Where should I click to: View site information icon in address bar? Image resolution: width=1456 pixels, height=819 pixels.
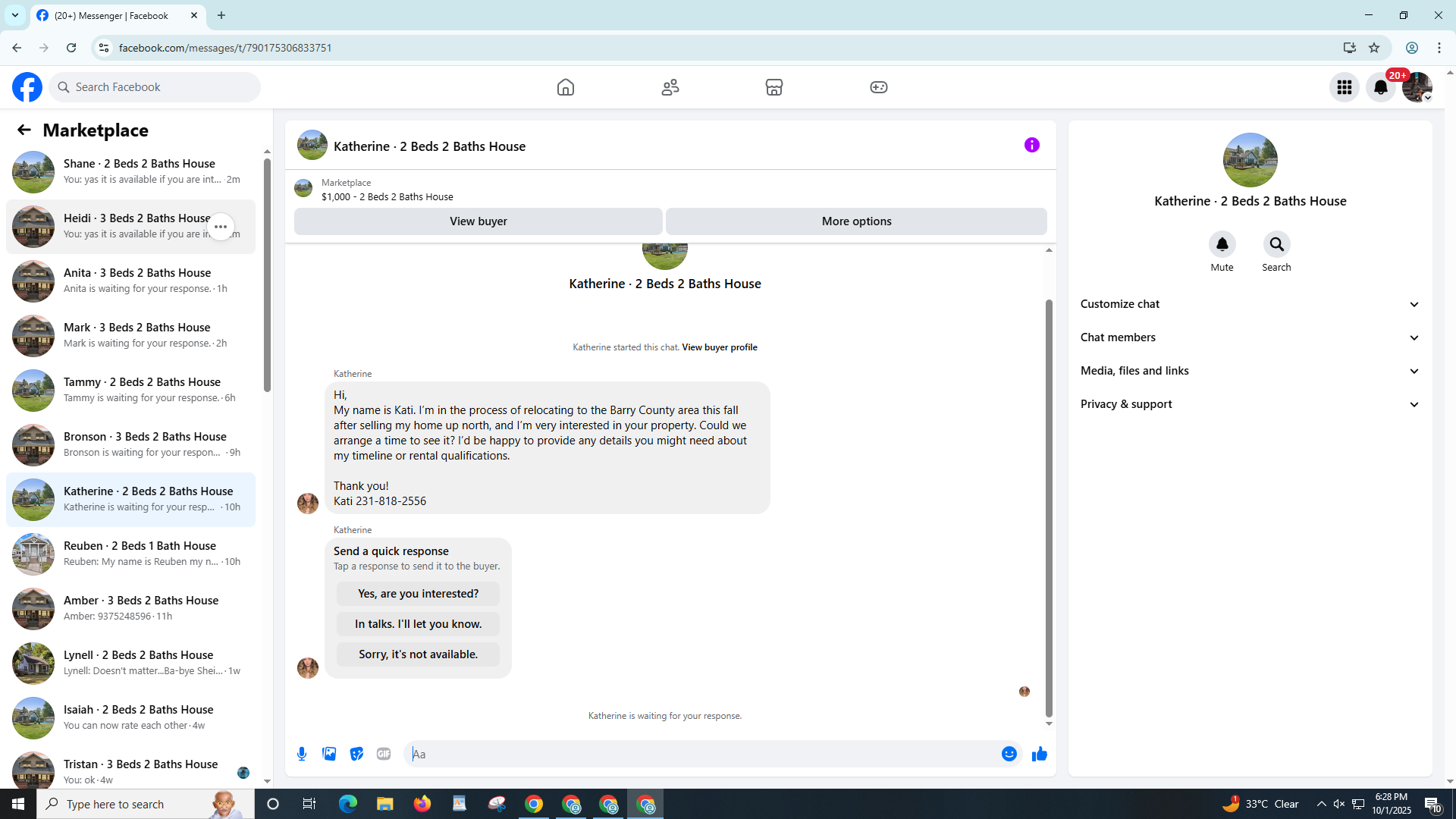(104, 48)
